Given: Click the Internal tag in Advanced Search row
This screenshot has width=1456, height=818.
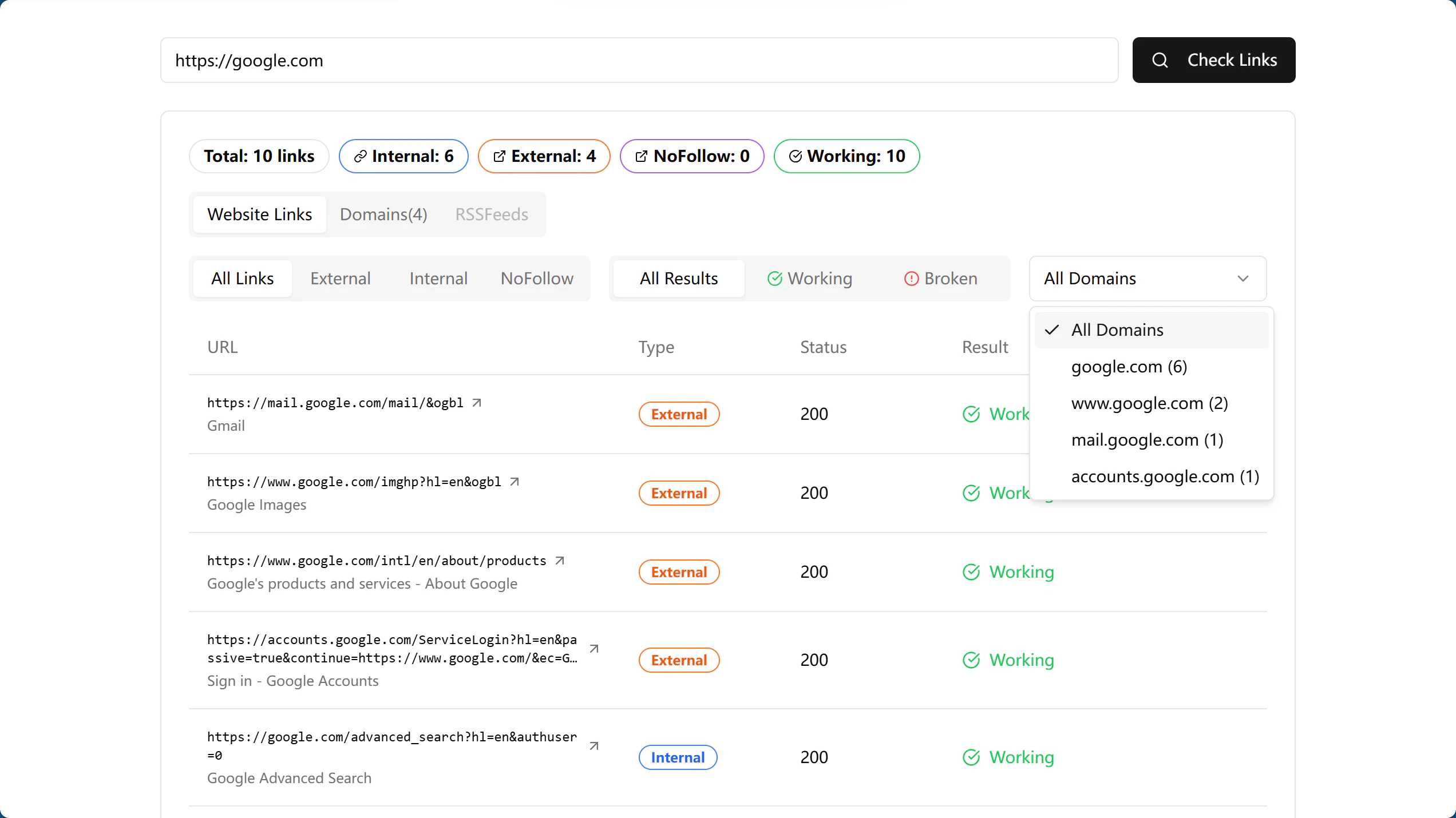Looking at the screenshot, I should (678, 757).
